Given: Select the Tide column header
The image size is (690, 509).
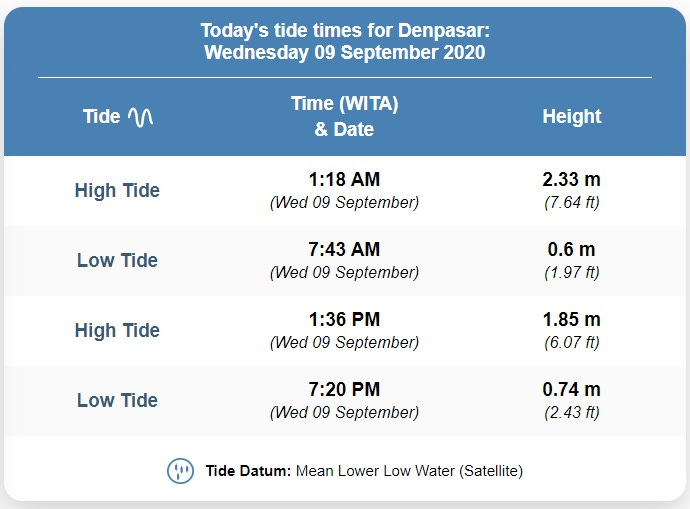Looking at the screenshot, I should click(x=118, y=117).
